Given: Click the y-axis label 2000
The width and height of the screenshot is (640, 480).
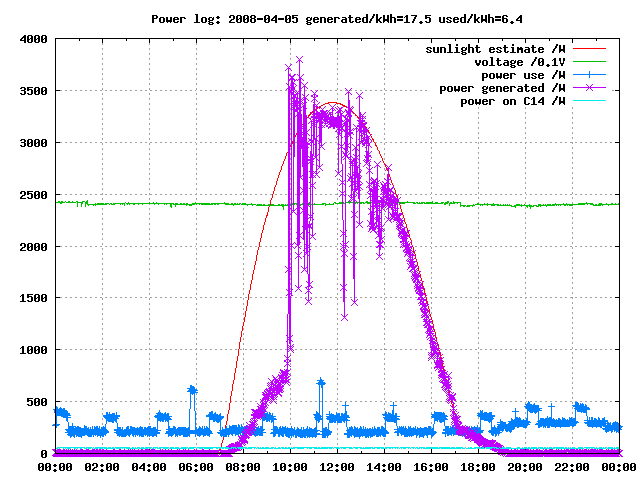Looking at the screenshot, I should click(x=33, y=247).
